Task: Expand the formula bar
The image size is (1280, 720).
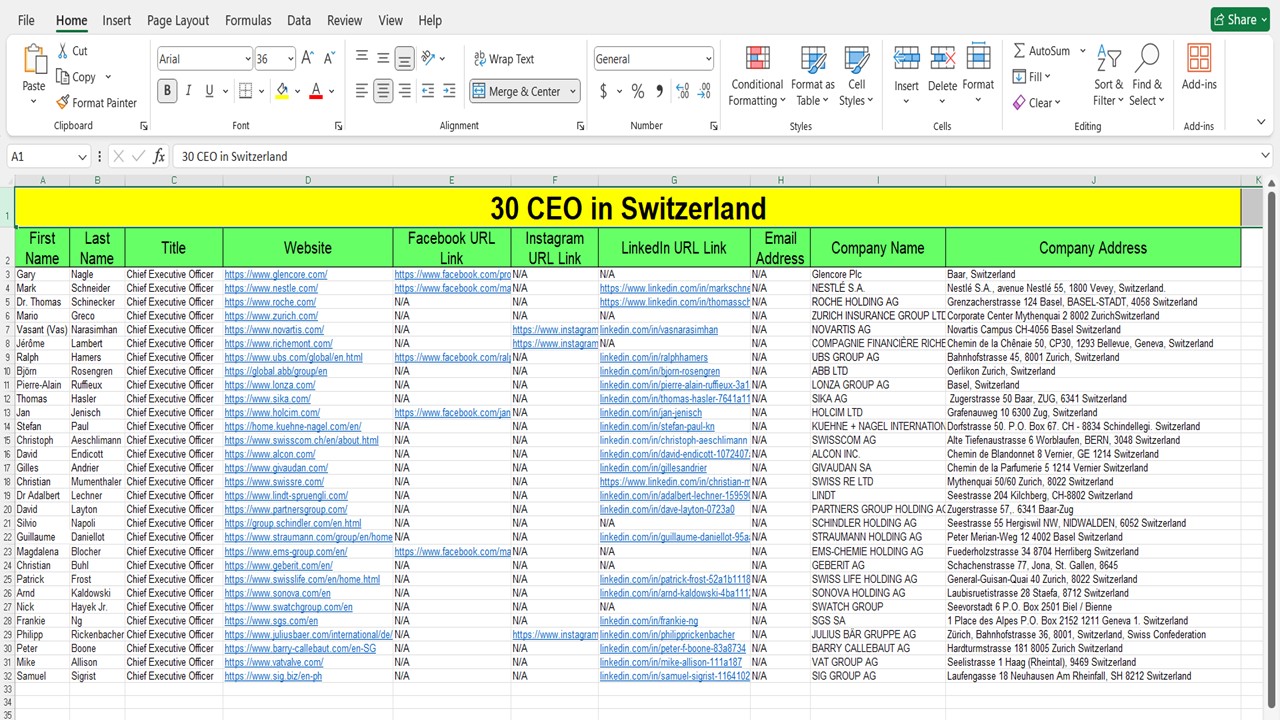Action: pos(1265,156)
